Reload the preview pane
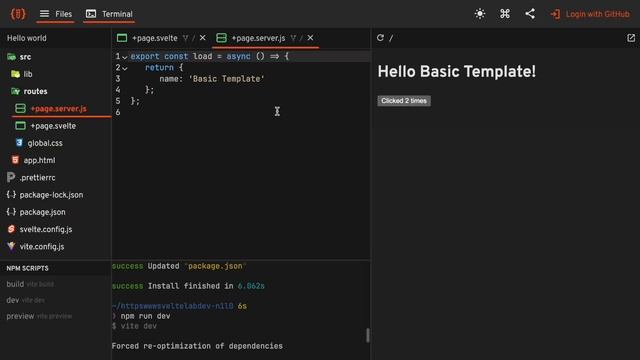This screenshot has width=640, height=360. 380,38
